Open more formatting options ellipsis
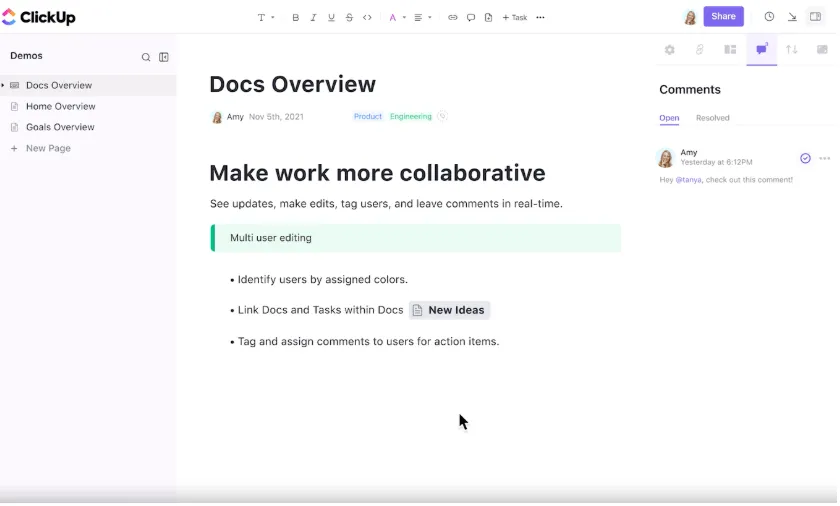The image size is (840, 506). coord(541,18)
